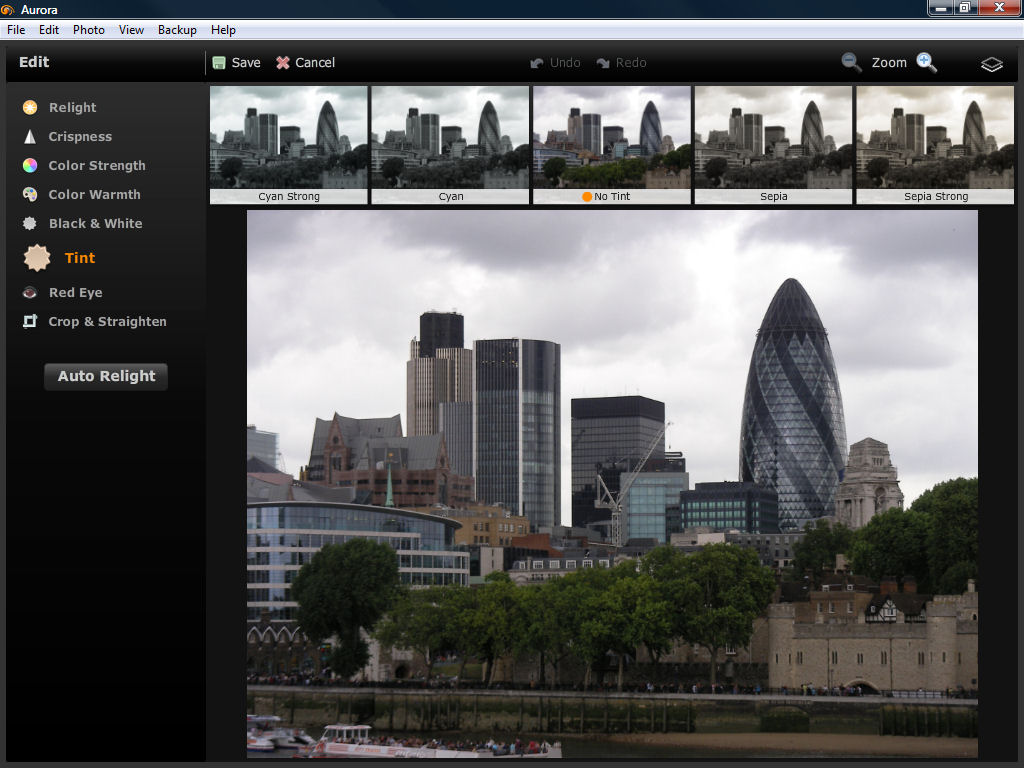The width and height of the screenshot is (1024, 768).
Task: Choose the Cyan tint thumbnail
Action: click(451, 145)
